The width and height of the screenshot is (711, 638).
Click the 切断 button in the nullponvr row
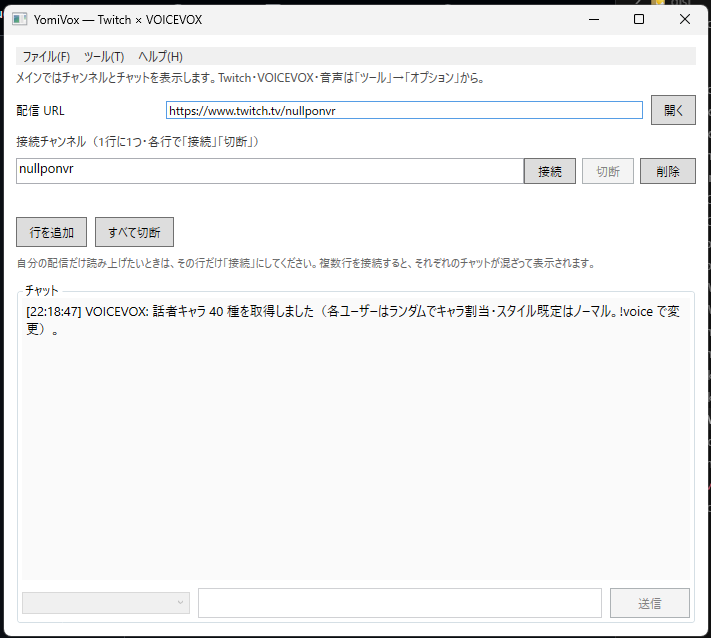pos(608,171)
